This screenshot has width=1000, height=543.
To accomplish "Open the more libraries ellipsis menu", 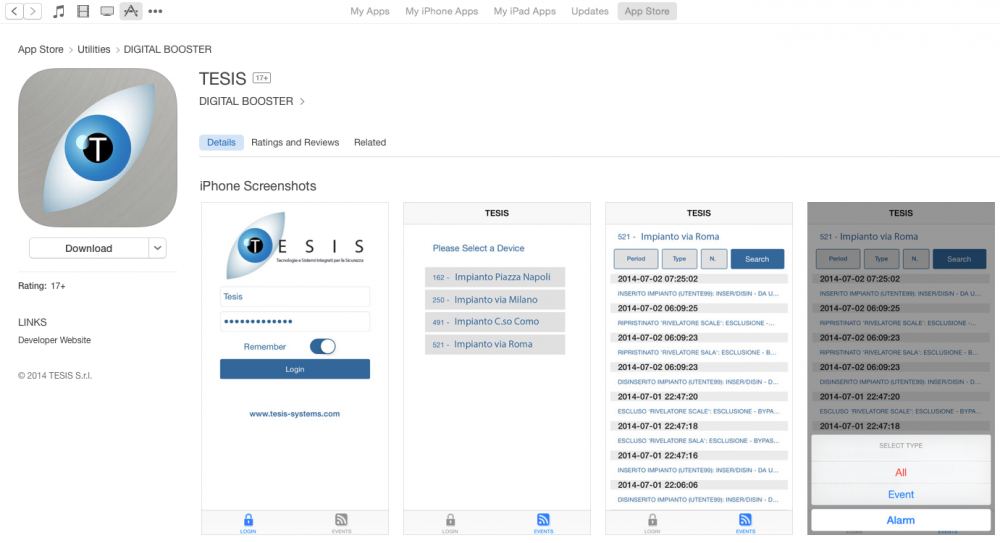I will pyautogui.click(x=155, y=11).
